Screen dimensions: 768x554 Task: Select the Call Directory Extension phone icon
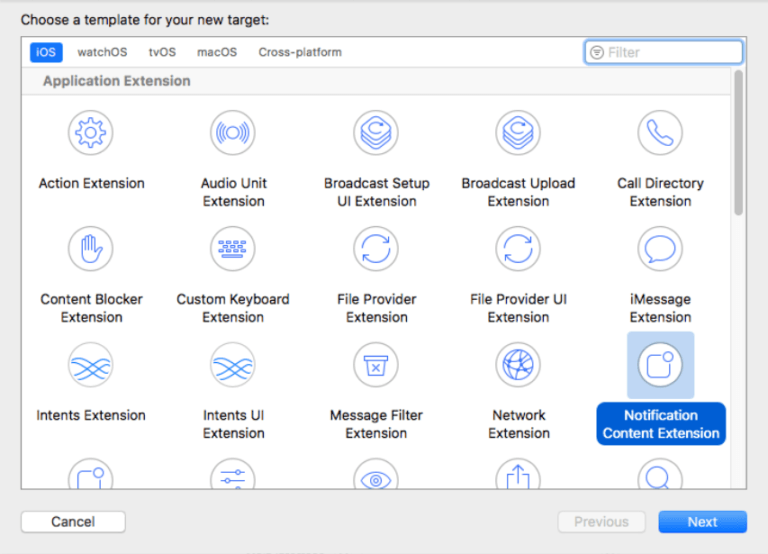(x=660, y=133)
